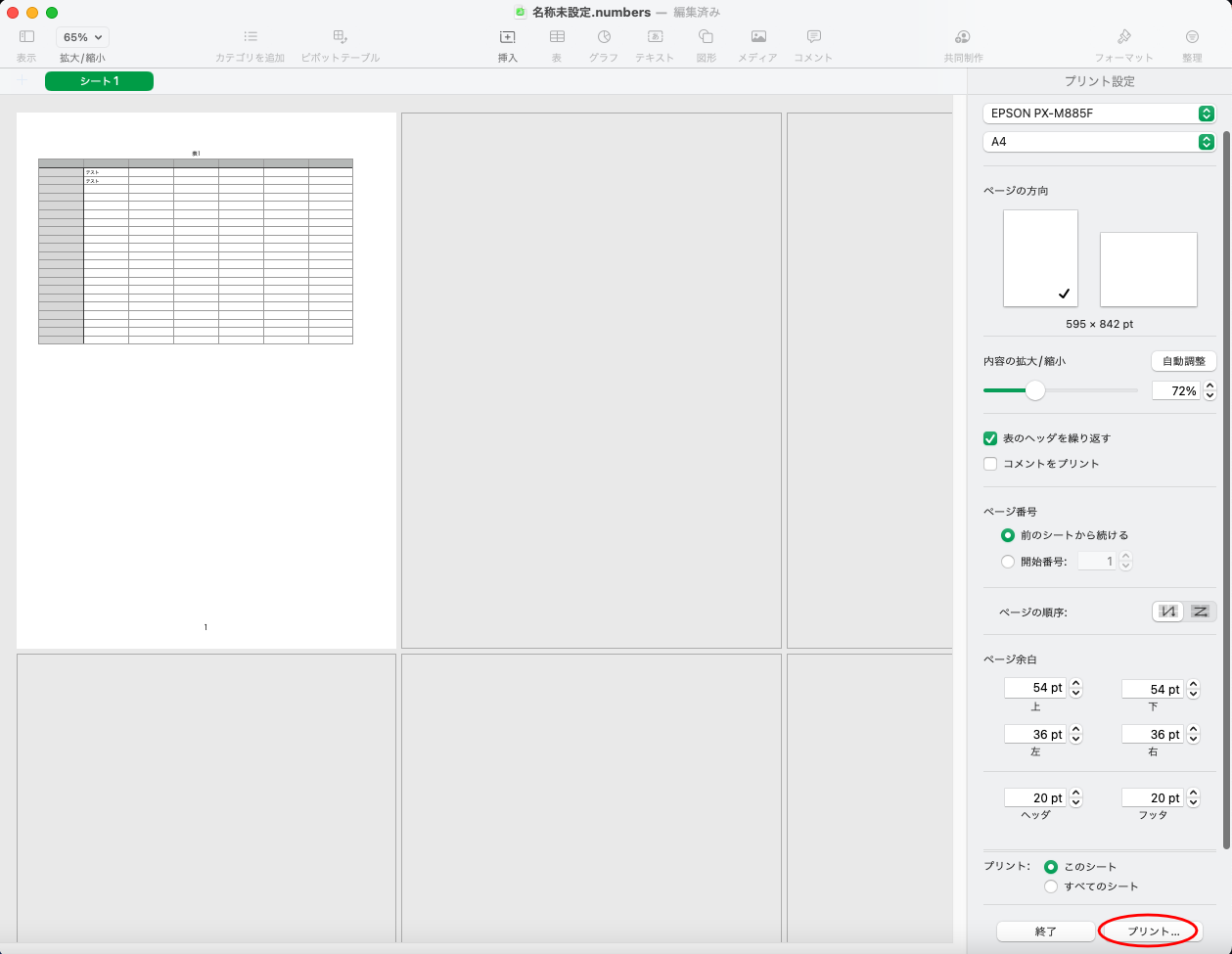Click the 左 left margin stepper
1232x954 pixels.
[x=1075, y=734]
